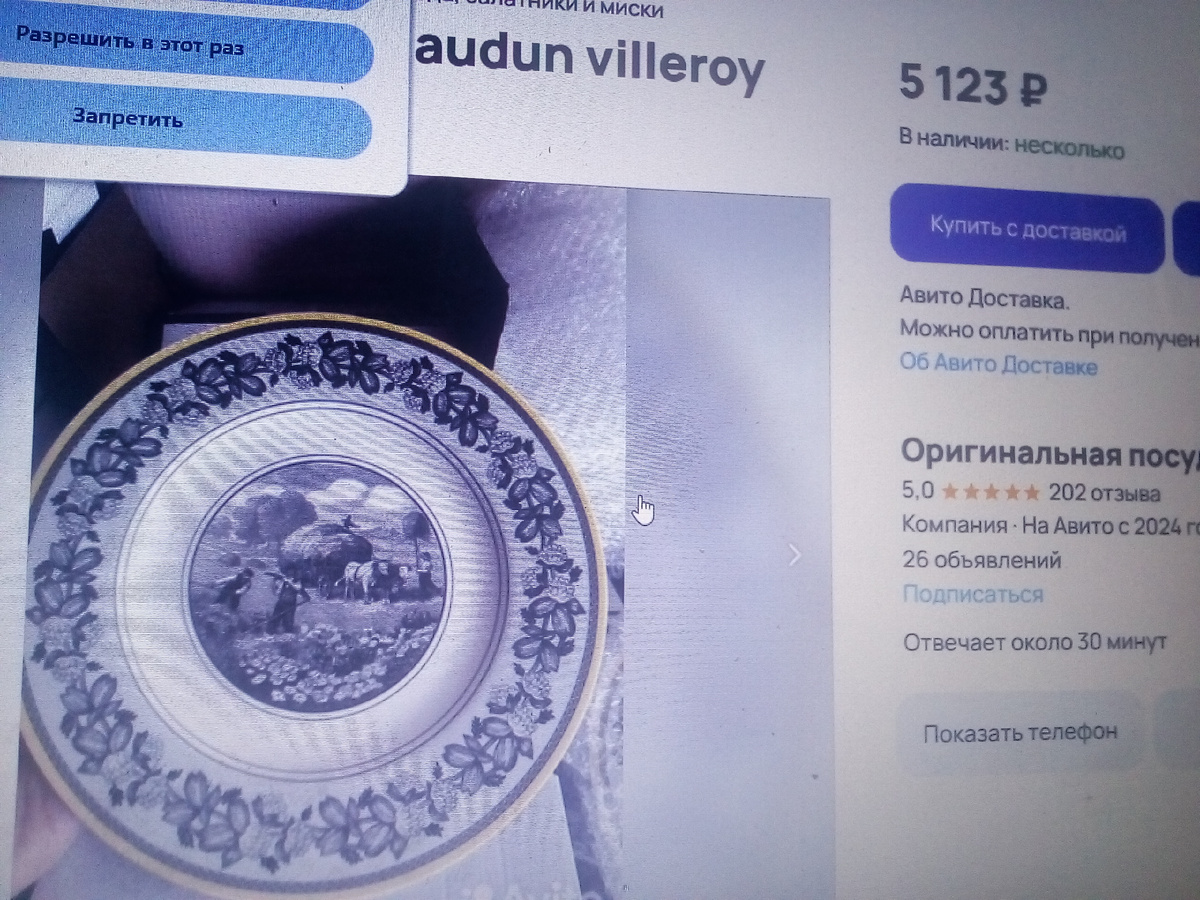The width and height of the screenshot is (1200, 900).
Task: View seller's '26 объявлений' listings
Action: (981, 561)
